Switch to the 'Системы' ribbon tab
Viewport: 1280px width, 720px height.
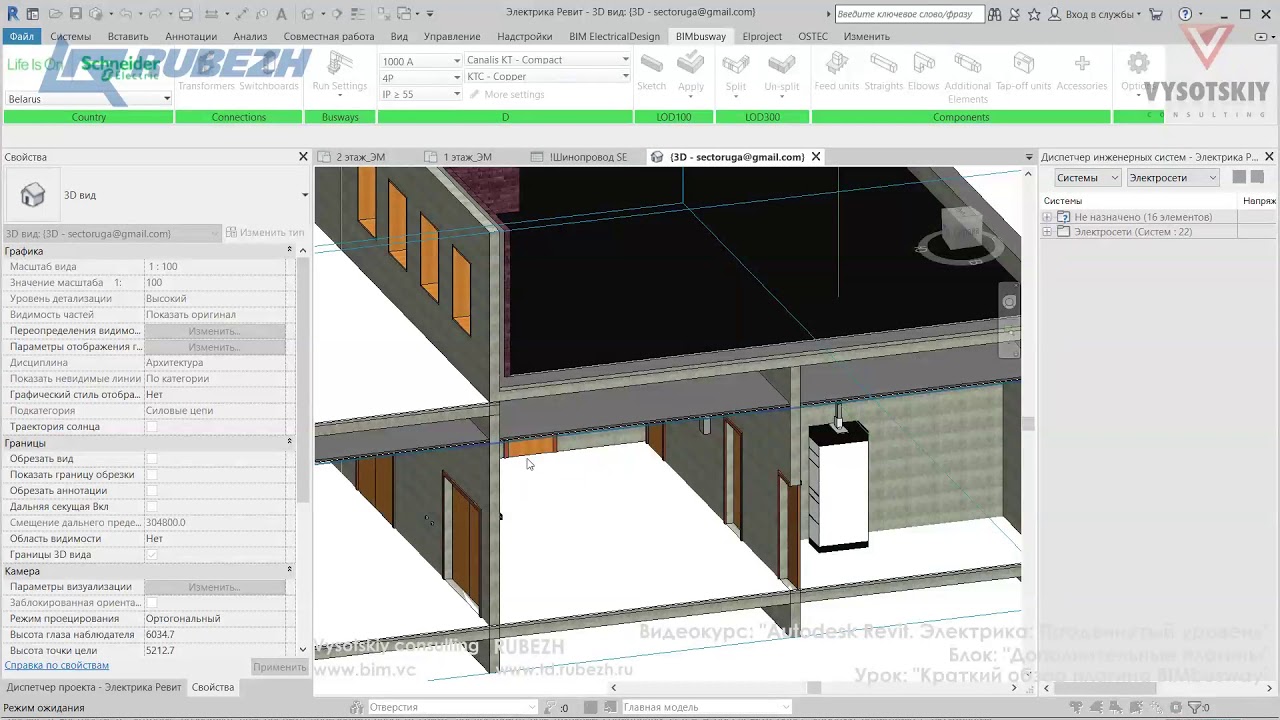point(71,36)
